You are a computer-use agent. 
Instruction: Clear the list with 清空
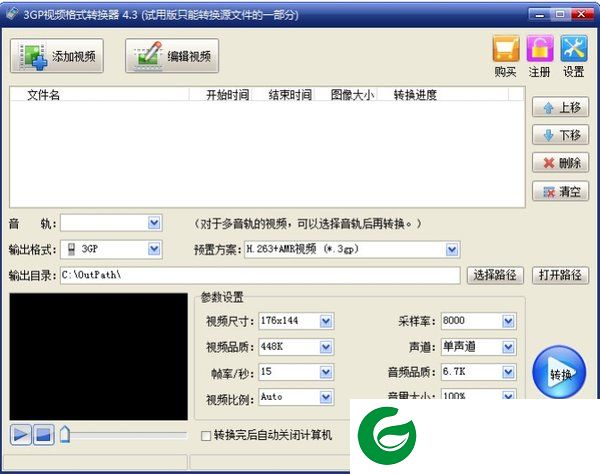pos(560,191)
